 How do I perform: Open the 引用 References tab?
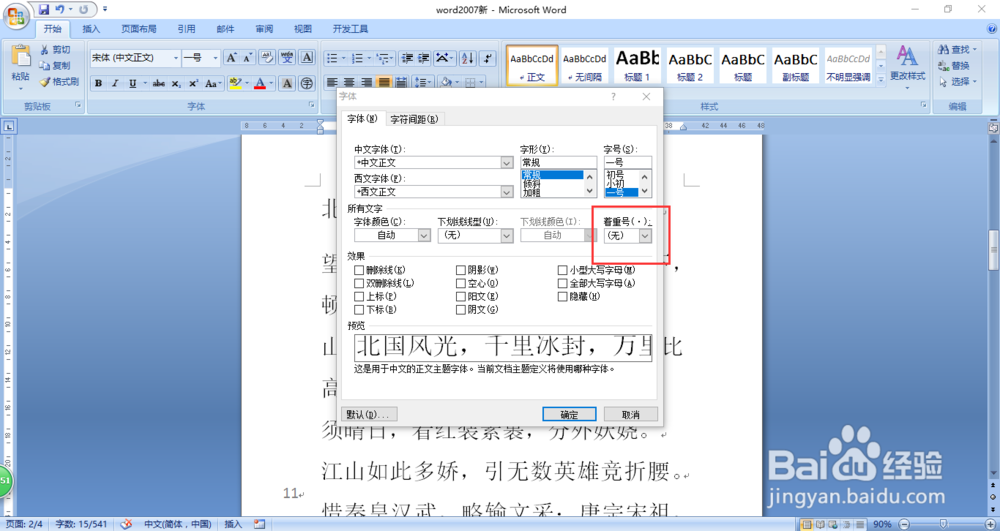tap(186, 29)
